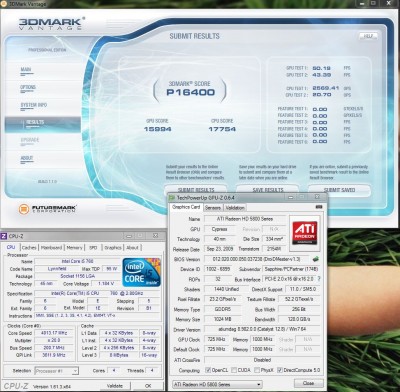Screen dimensions: 400x392
Task: Toggle the OpenCL checkbox
Action: [208, 370]
